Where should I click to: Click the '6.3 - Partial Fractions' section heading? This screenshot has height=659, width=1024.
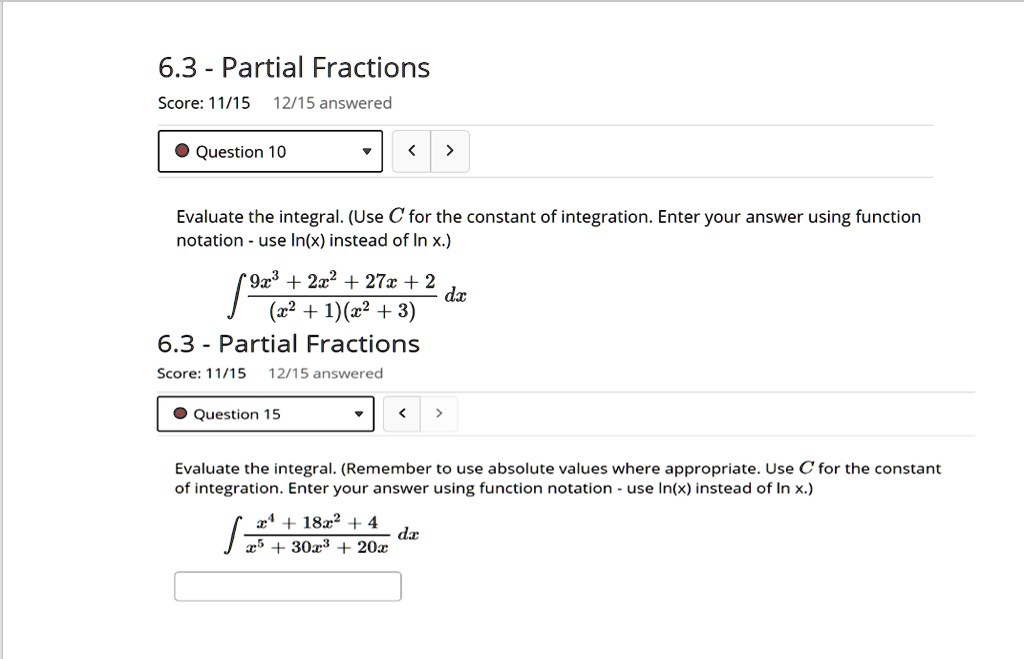[294, 67]
